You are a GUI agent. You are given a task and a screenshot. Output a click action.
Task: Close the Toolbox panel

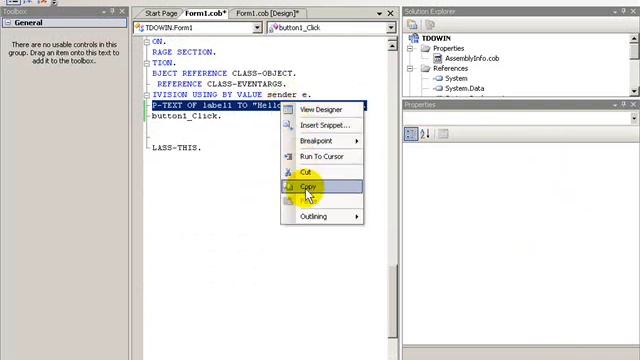122,11
